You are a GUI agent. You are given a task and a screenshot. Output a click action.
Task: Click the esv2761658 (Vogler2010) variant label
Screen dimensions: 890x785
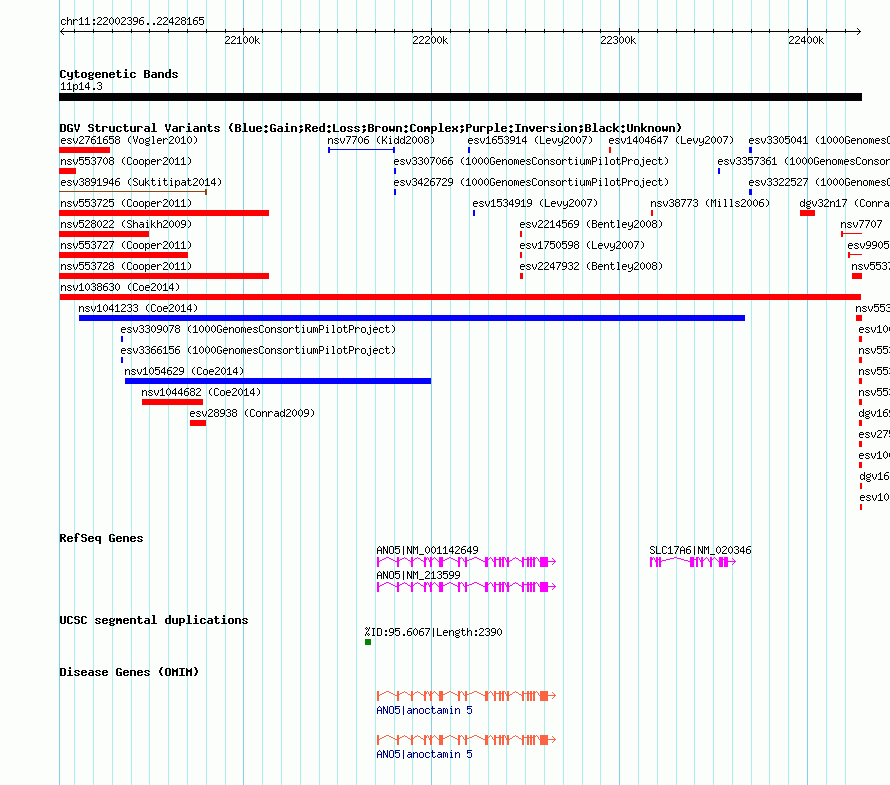[x=129, y=140]
